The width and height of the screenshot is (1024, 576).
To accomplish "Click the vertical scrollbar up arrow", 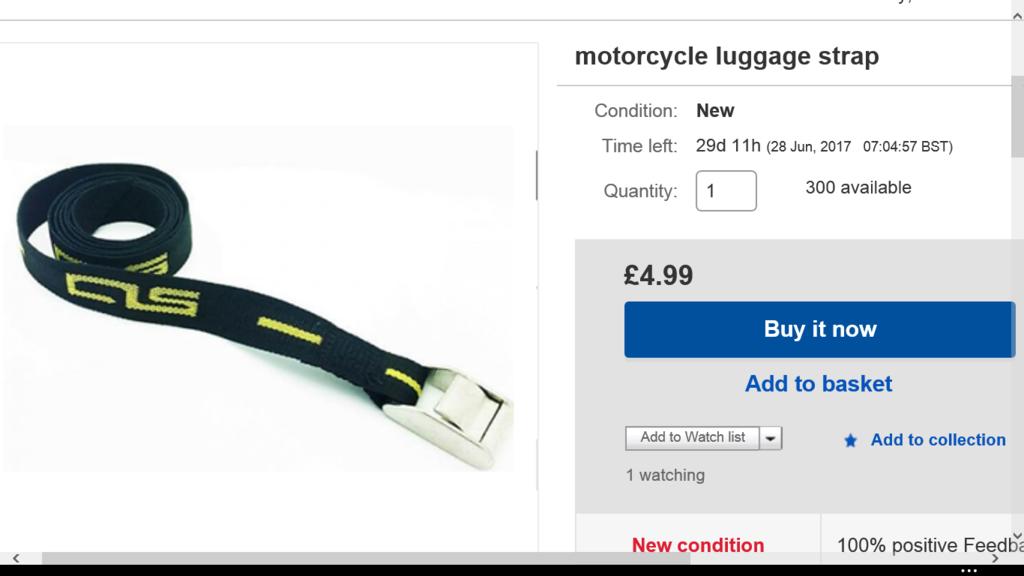I will pyautogui.click(x=1017, y=17).
